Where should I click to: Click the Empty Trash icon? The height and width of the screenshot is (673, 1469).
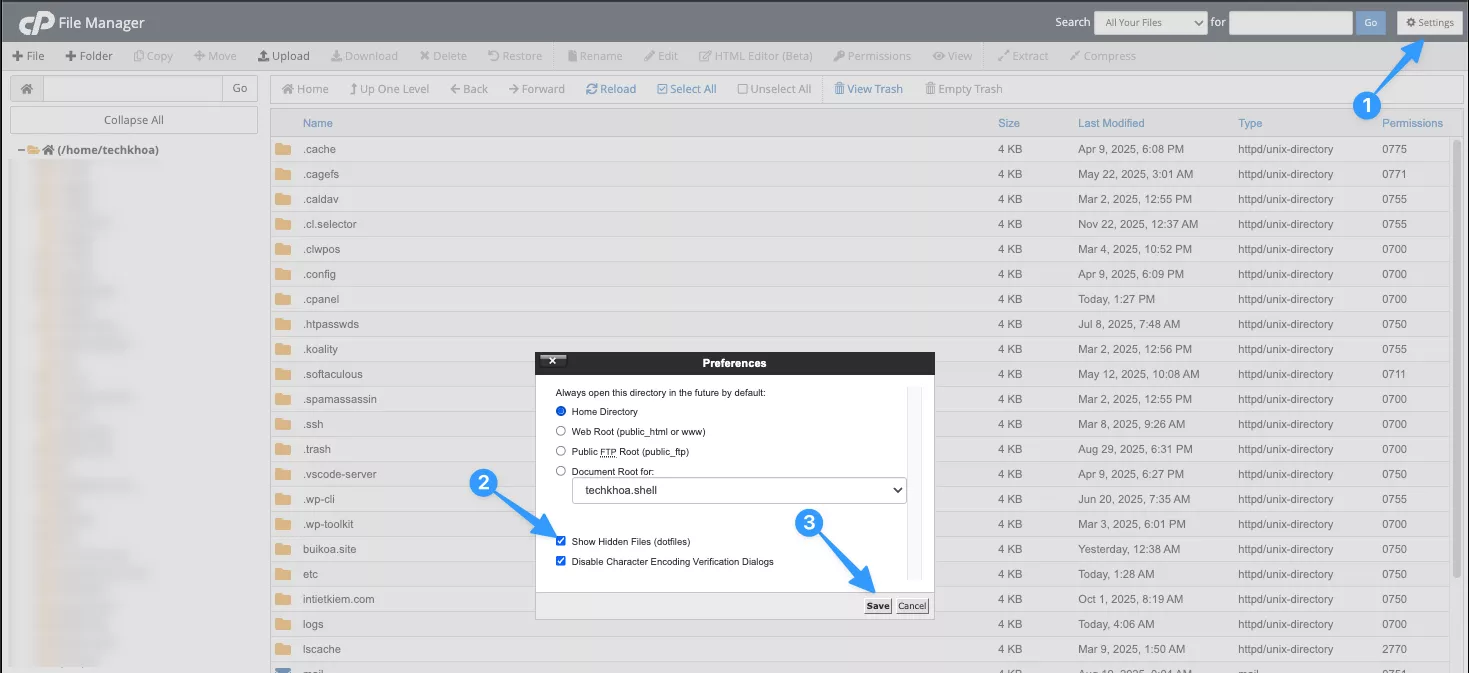[962, 88]
